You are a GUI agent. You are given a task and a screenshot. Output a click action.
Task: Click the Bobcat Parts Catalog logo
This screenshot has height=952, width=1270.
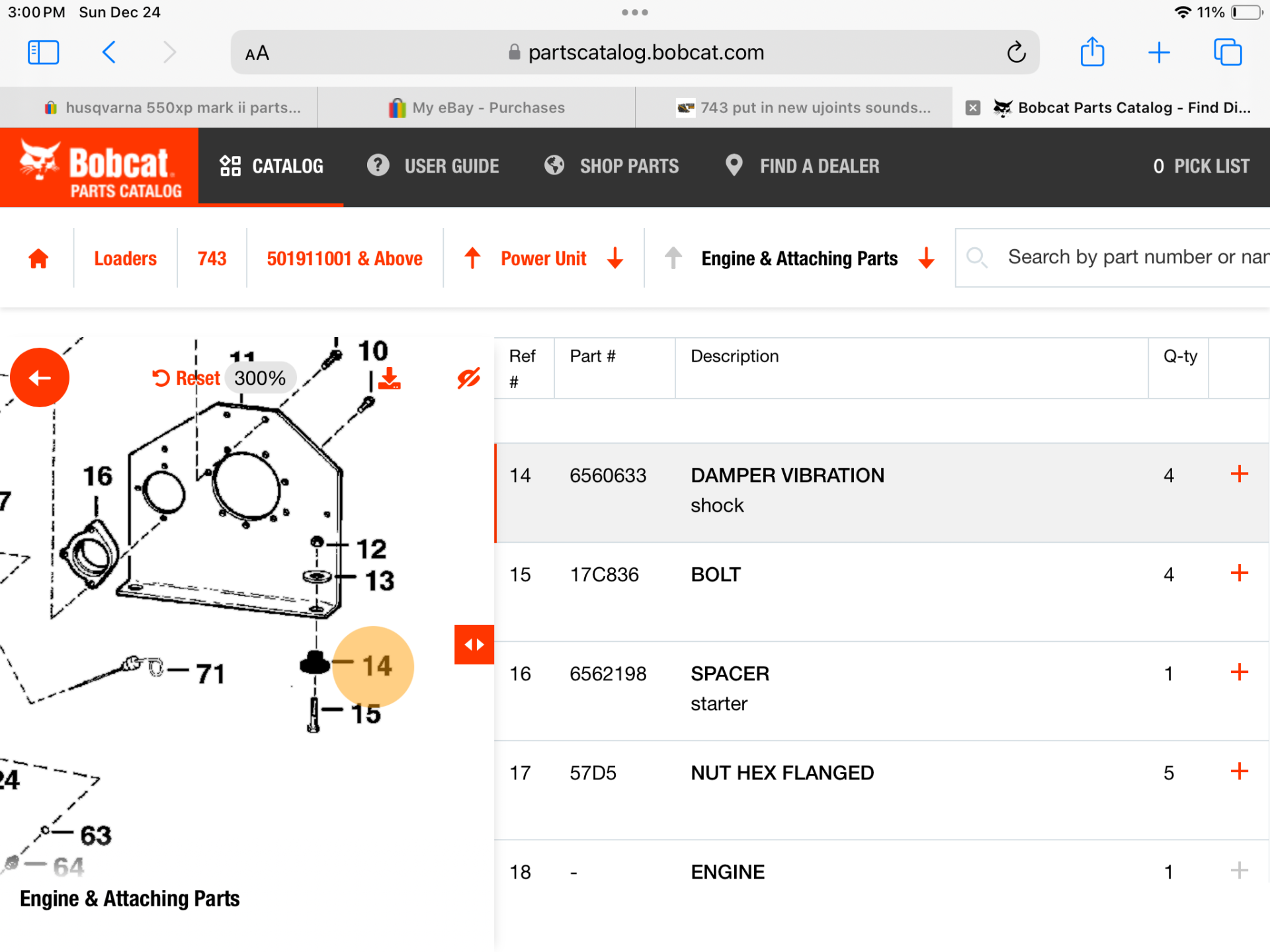click(x=99, y=167)
